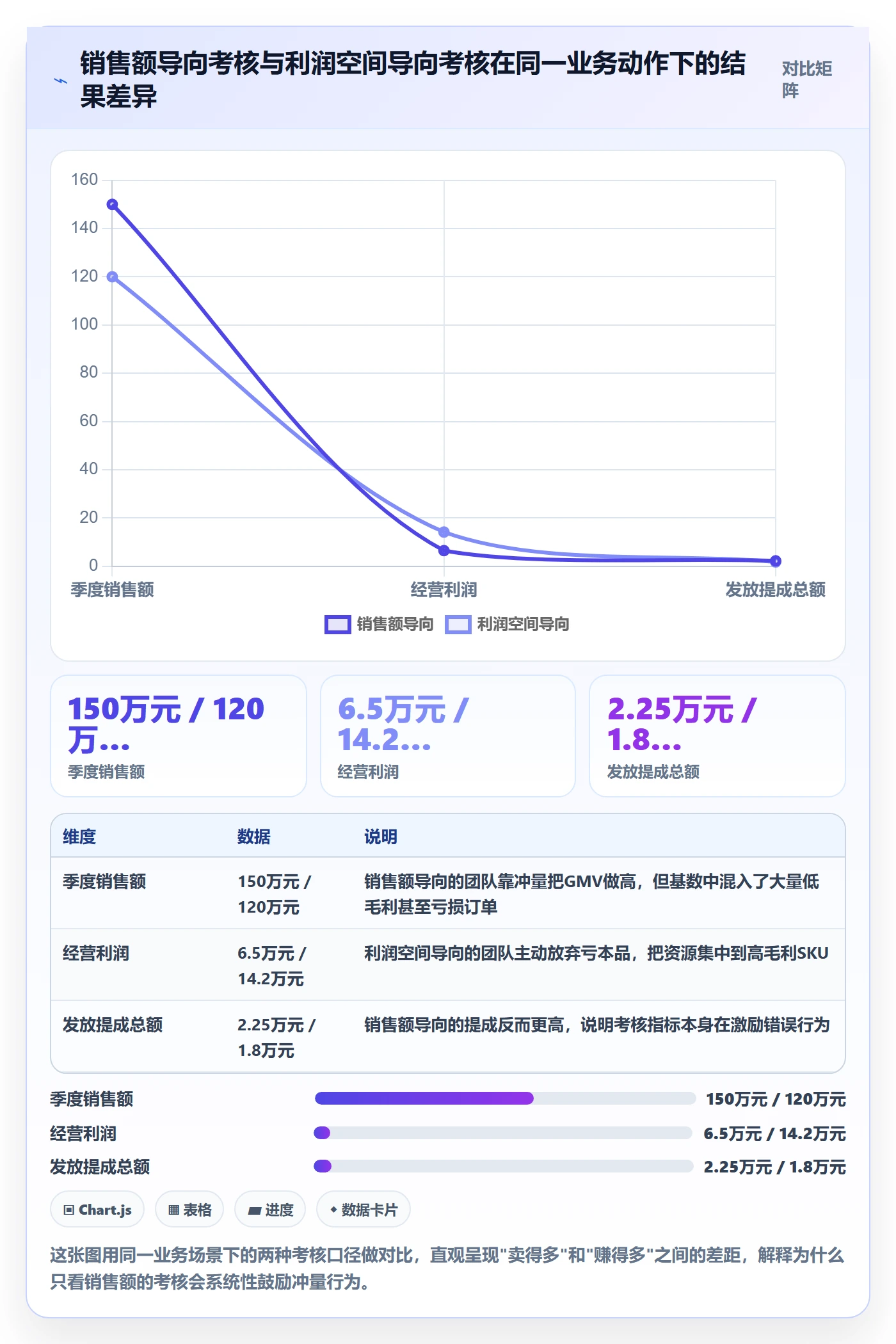Select the Chart.js tag chip
Viewport: 896px width, 1344px height.
click(97, 1210)
